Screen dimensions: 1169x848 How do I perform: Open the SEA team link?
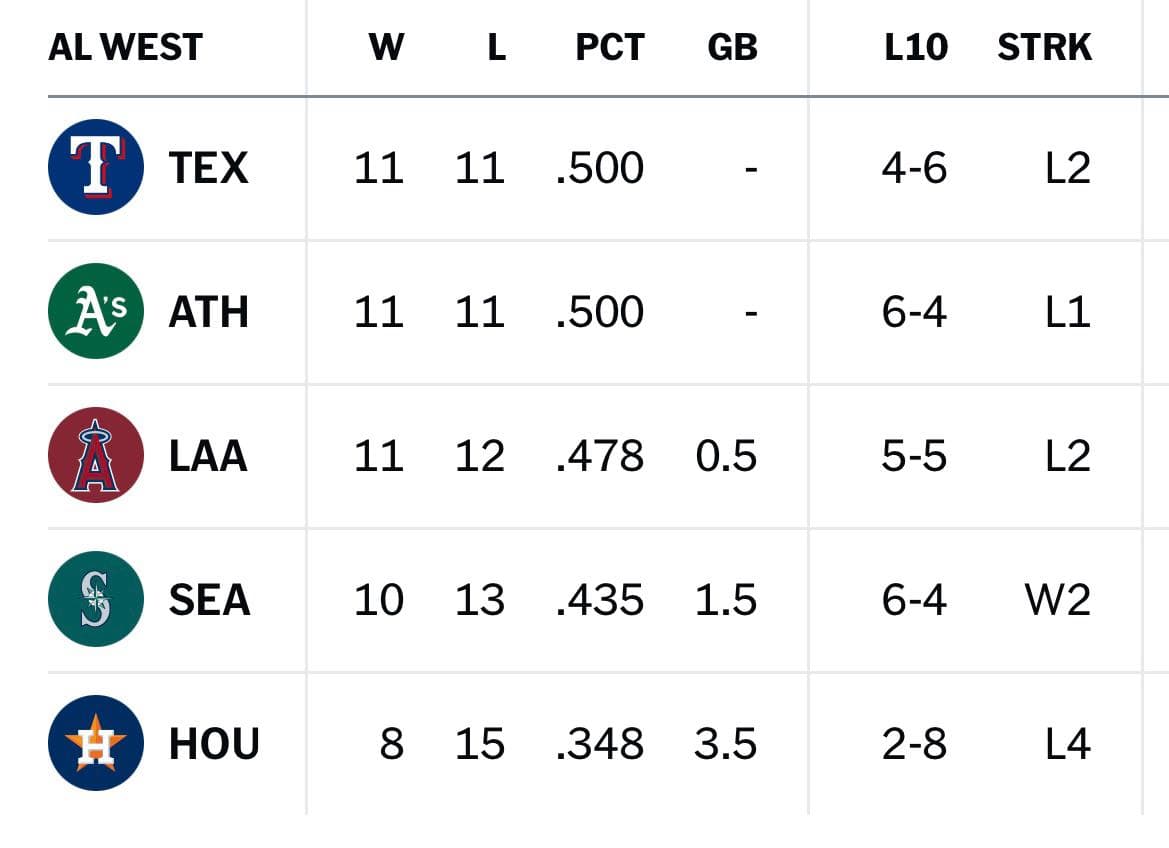209,600
